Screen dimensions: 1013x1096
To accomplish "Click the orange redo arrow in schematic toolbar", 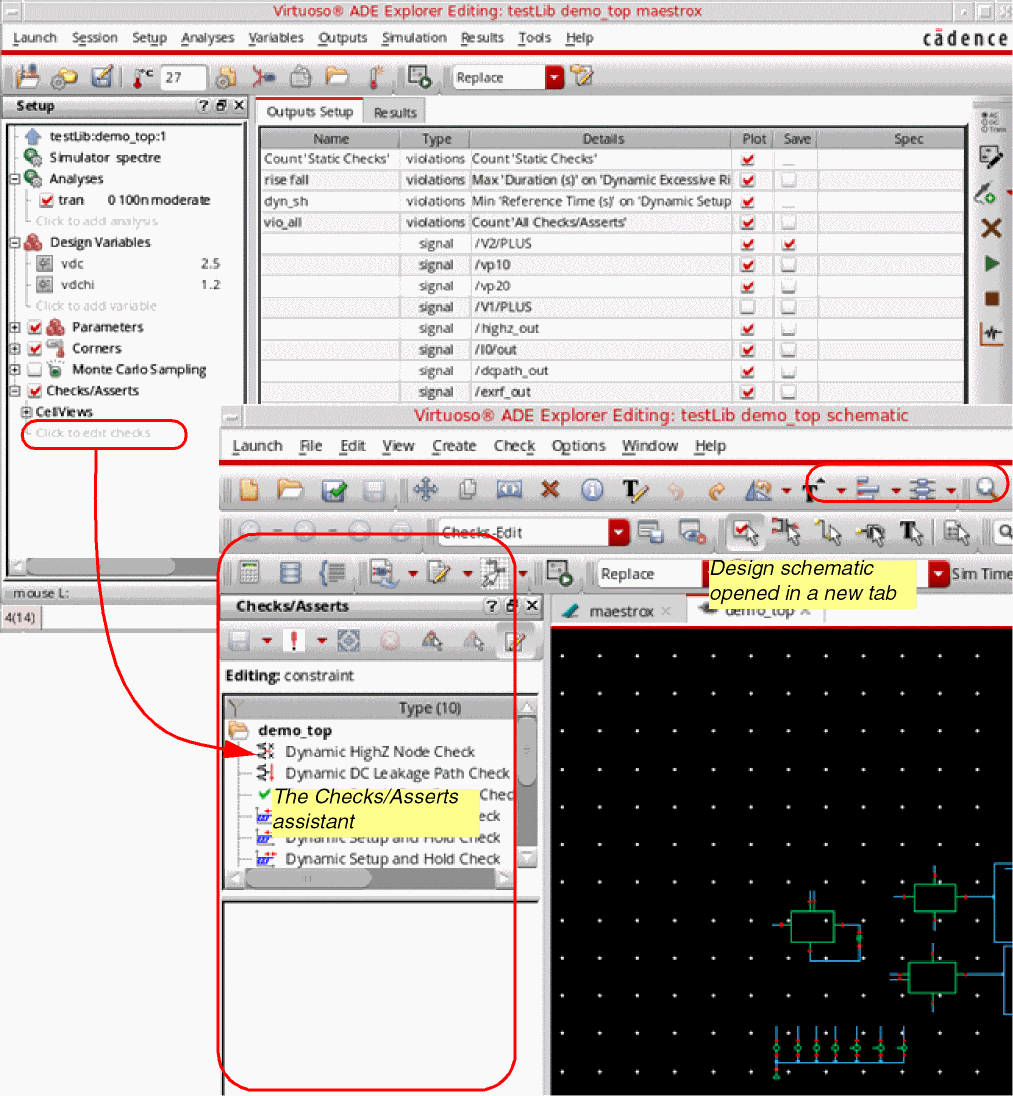I will click(x=716, y=491).
